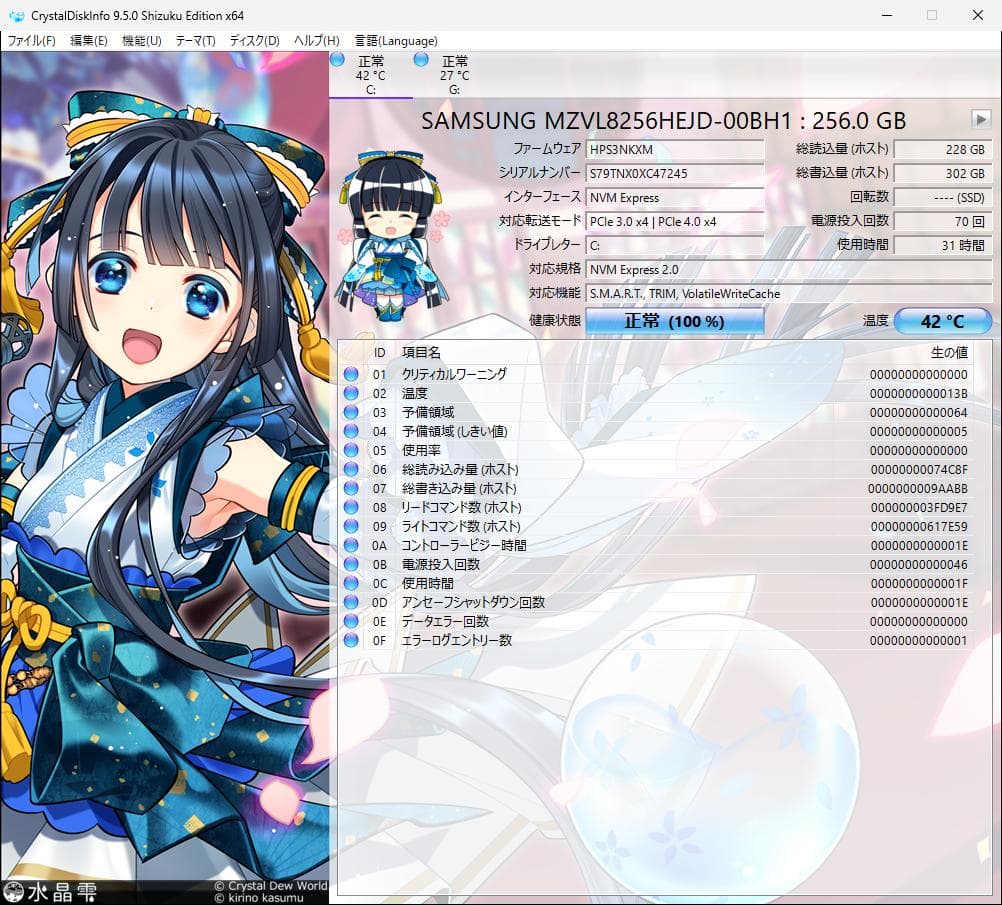Screen dimensions: 1002x905
Task: Click the status icon next to 使用率
Action: [x=351, y=450]
